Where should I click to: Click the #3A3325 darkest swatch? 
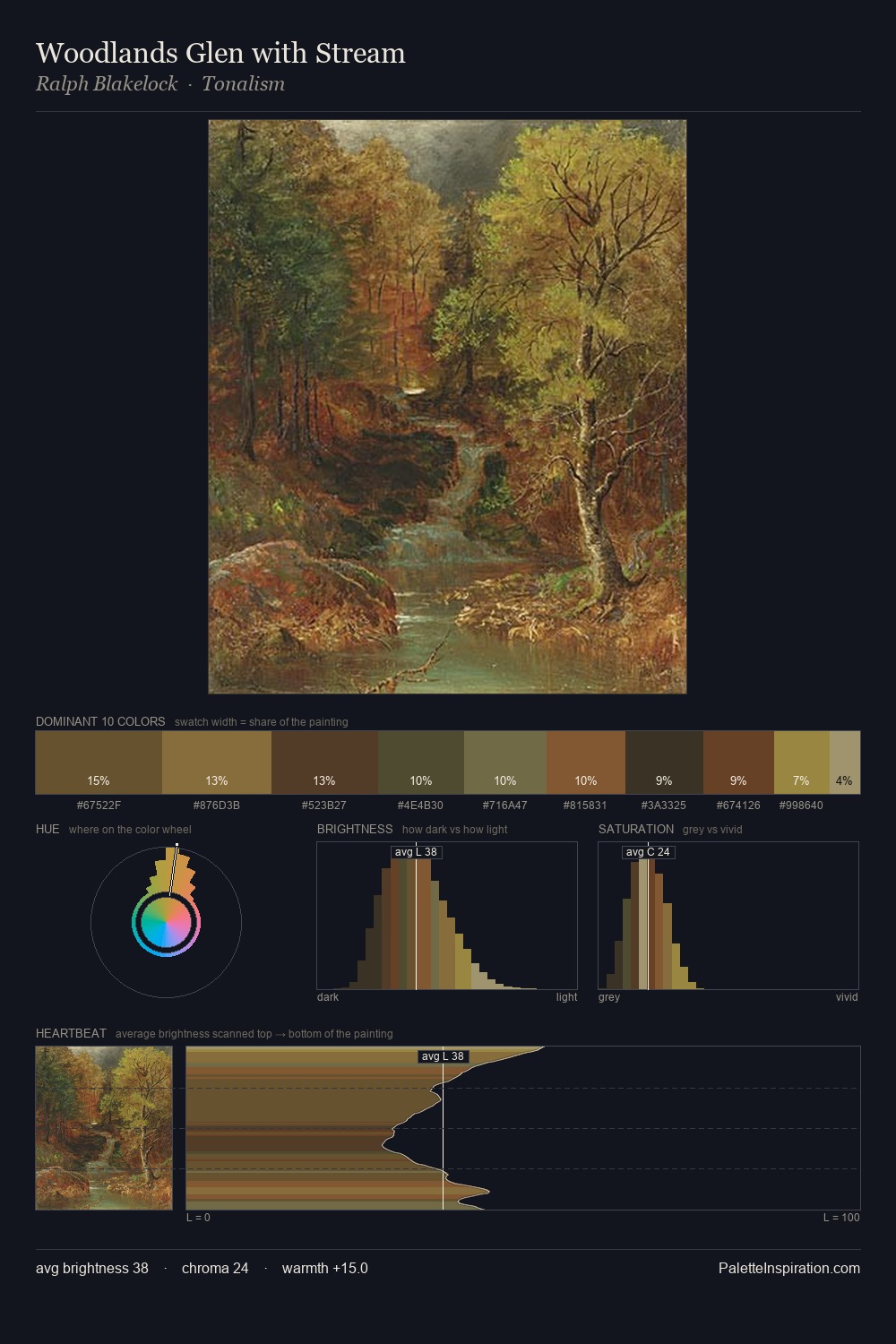point(664,762)
